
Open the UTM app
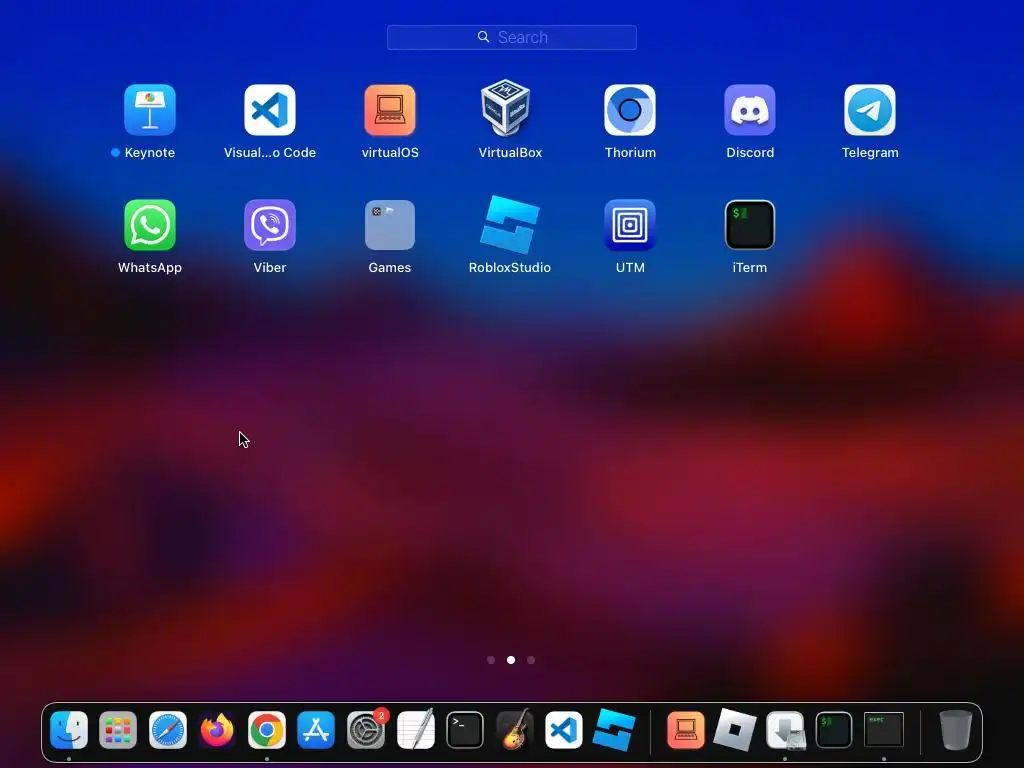pyautogui.click(x=630, y=225)
